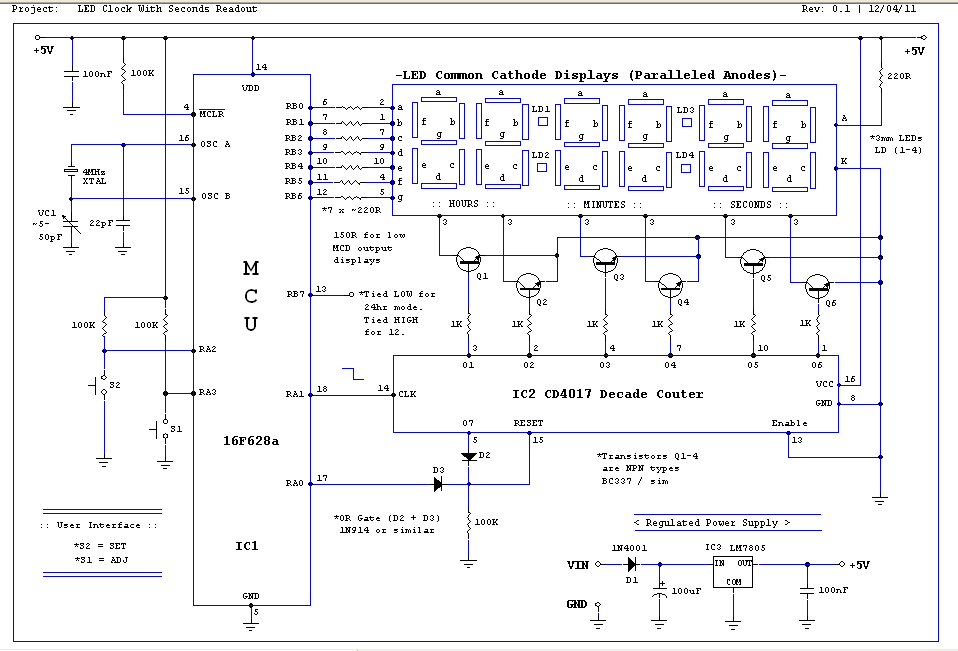Select the 100K pulldown resistor below D2
This screenshot has height=651, width=958.
coord(469,523)
